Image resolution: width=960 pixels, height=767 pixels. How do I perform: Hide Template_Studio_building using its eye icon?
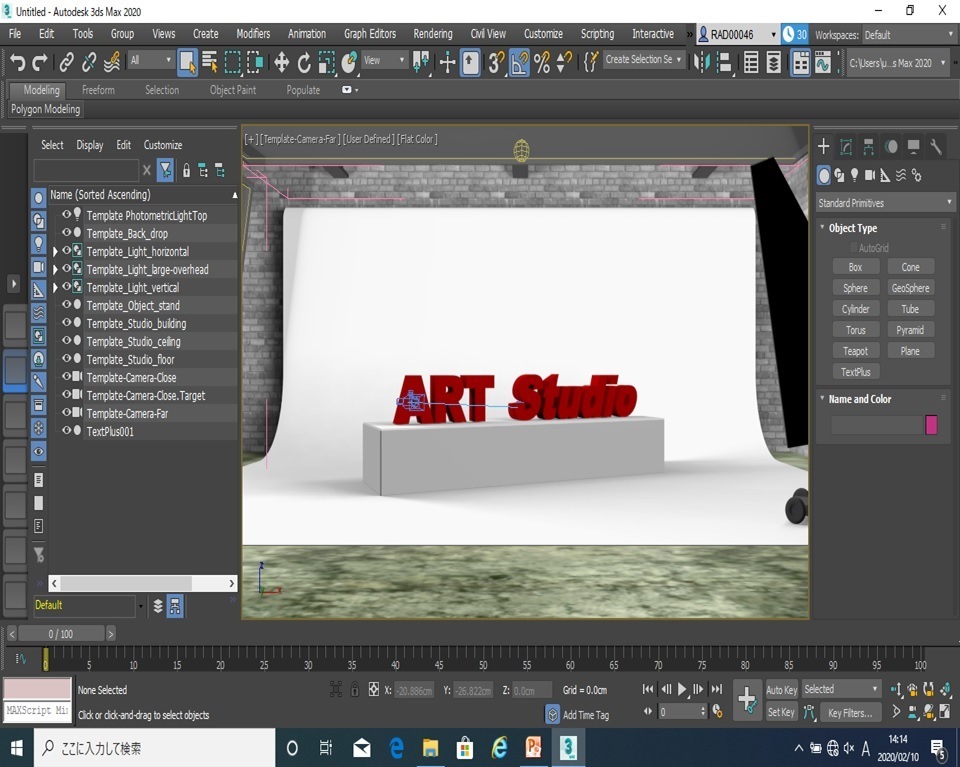(66, 322)
